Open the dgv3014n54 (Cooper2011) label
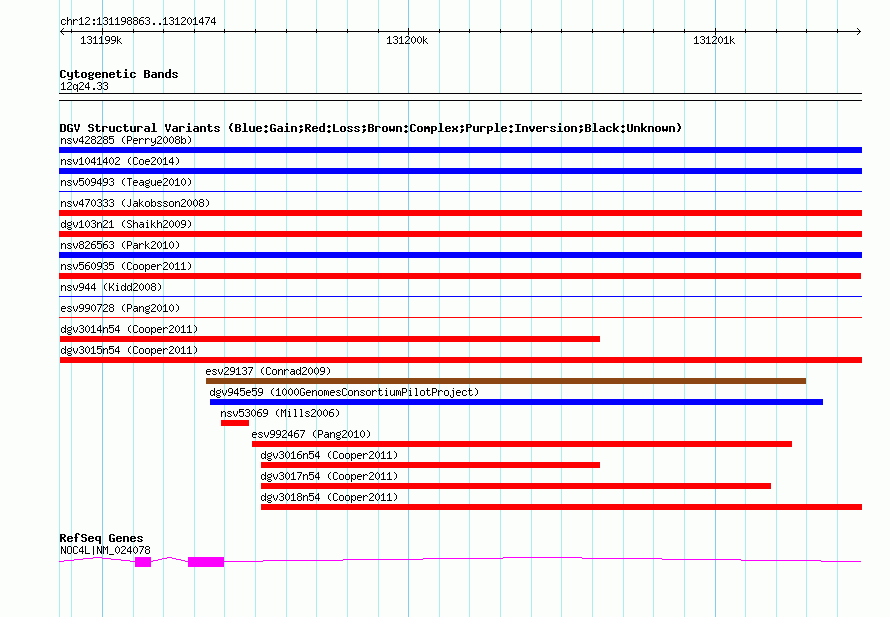Viewport: 890px width, 617px height. pos(129,329)
